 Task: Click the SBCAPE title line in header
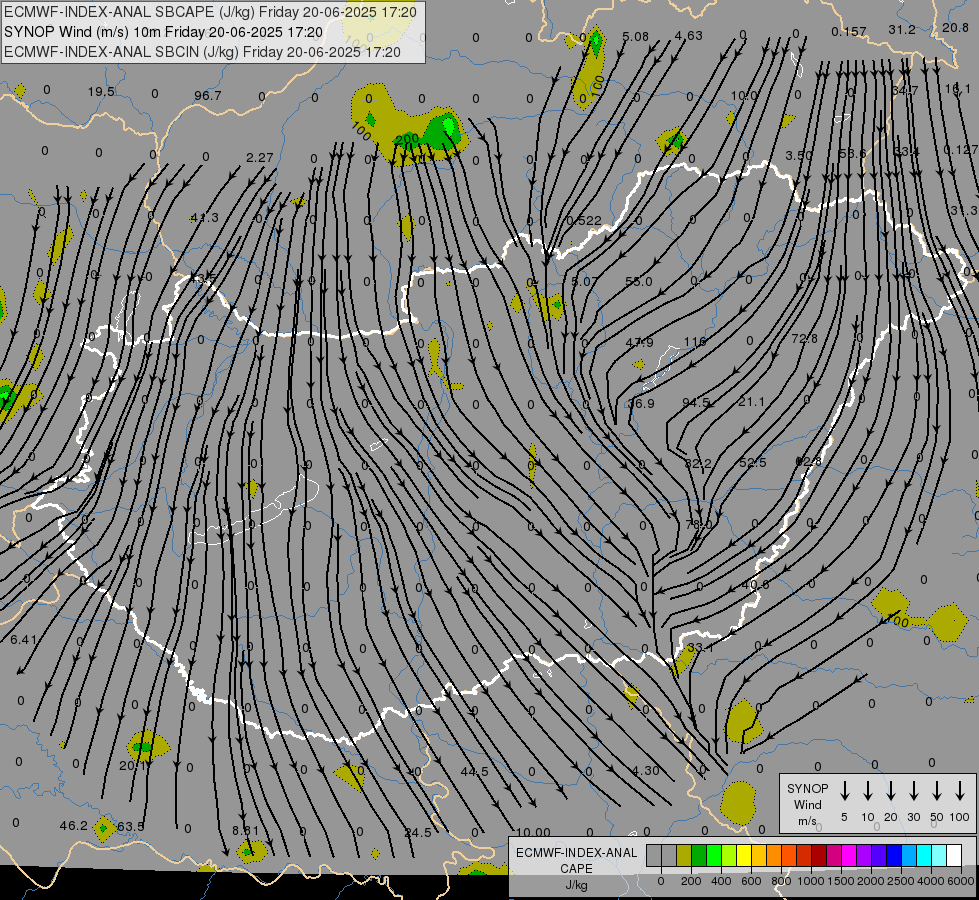[x=210, y=12]
